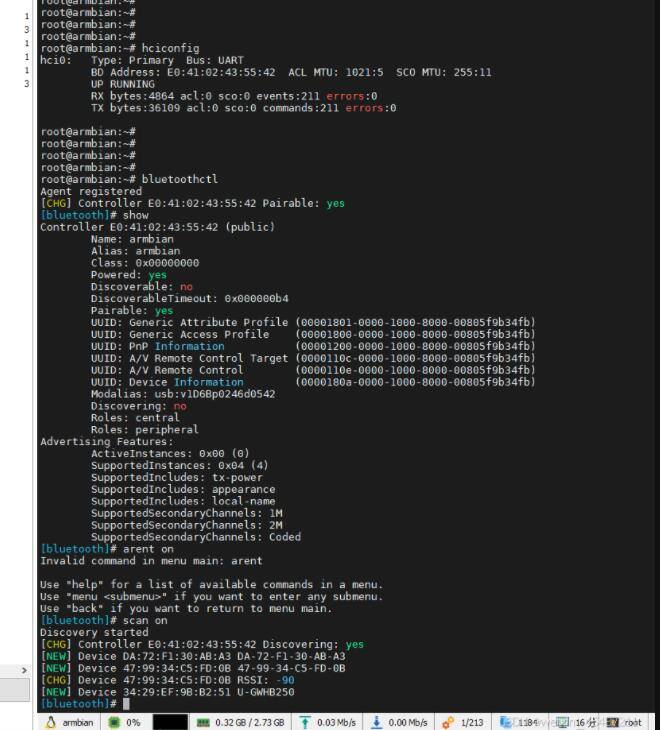Image resolution: width=660 pixels, height=730 pixels.
Task: Click 'Invalid command in menu main: arent' line
Action: [151, 561]
